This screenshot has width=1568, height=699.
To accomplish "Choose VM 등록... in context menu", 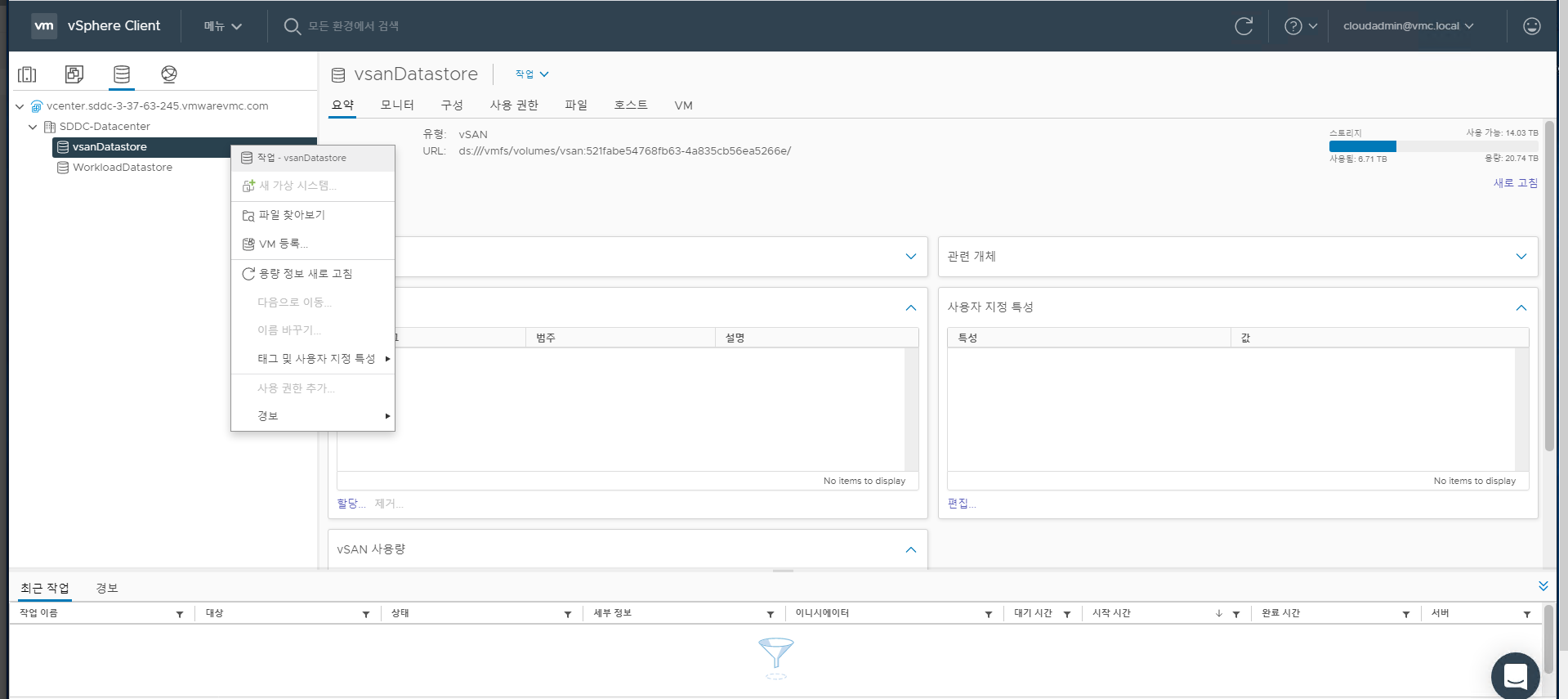I will point(313,244).
